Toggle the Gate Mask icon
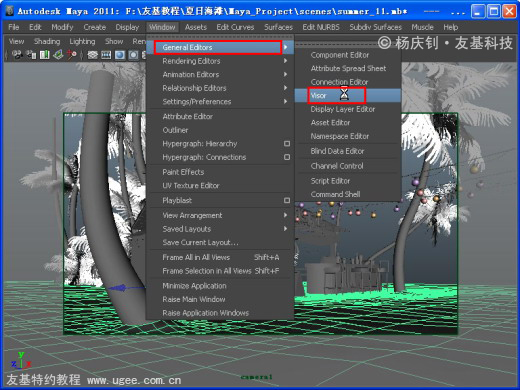The width and height of the screenshot is (520, 390). (134, 55)
